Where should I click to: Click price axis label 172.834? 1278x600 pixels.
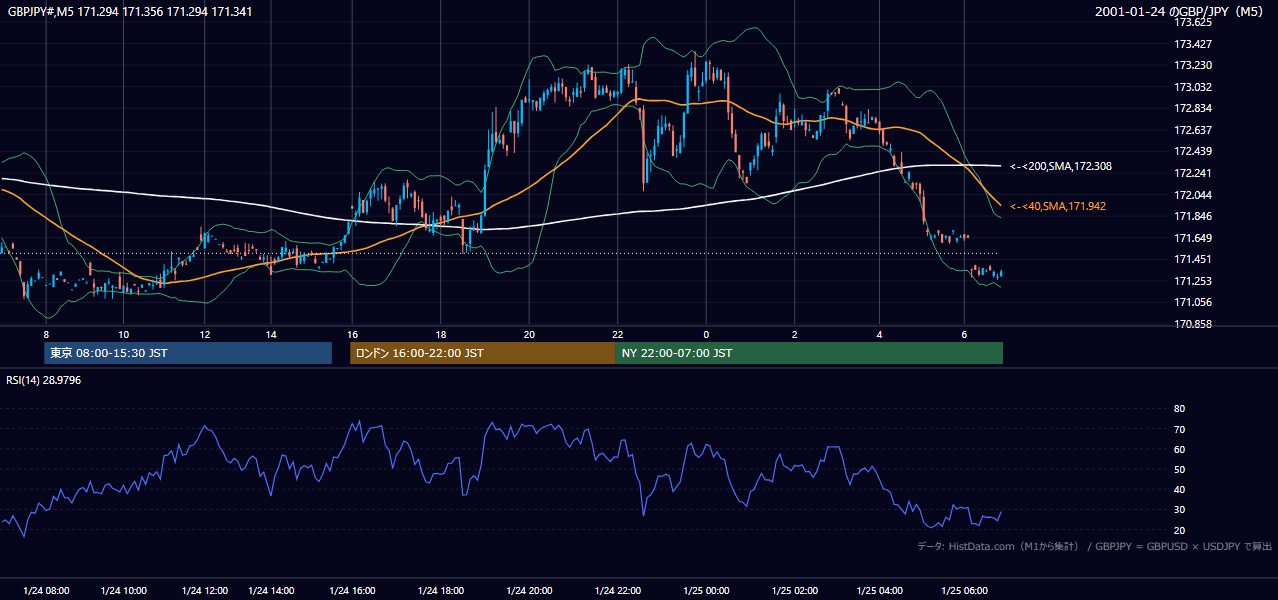[1192, 108]
